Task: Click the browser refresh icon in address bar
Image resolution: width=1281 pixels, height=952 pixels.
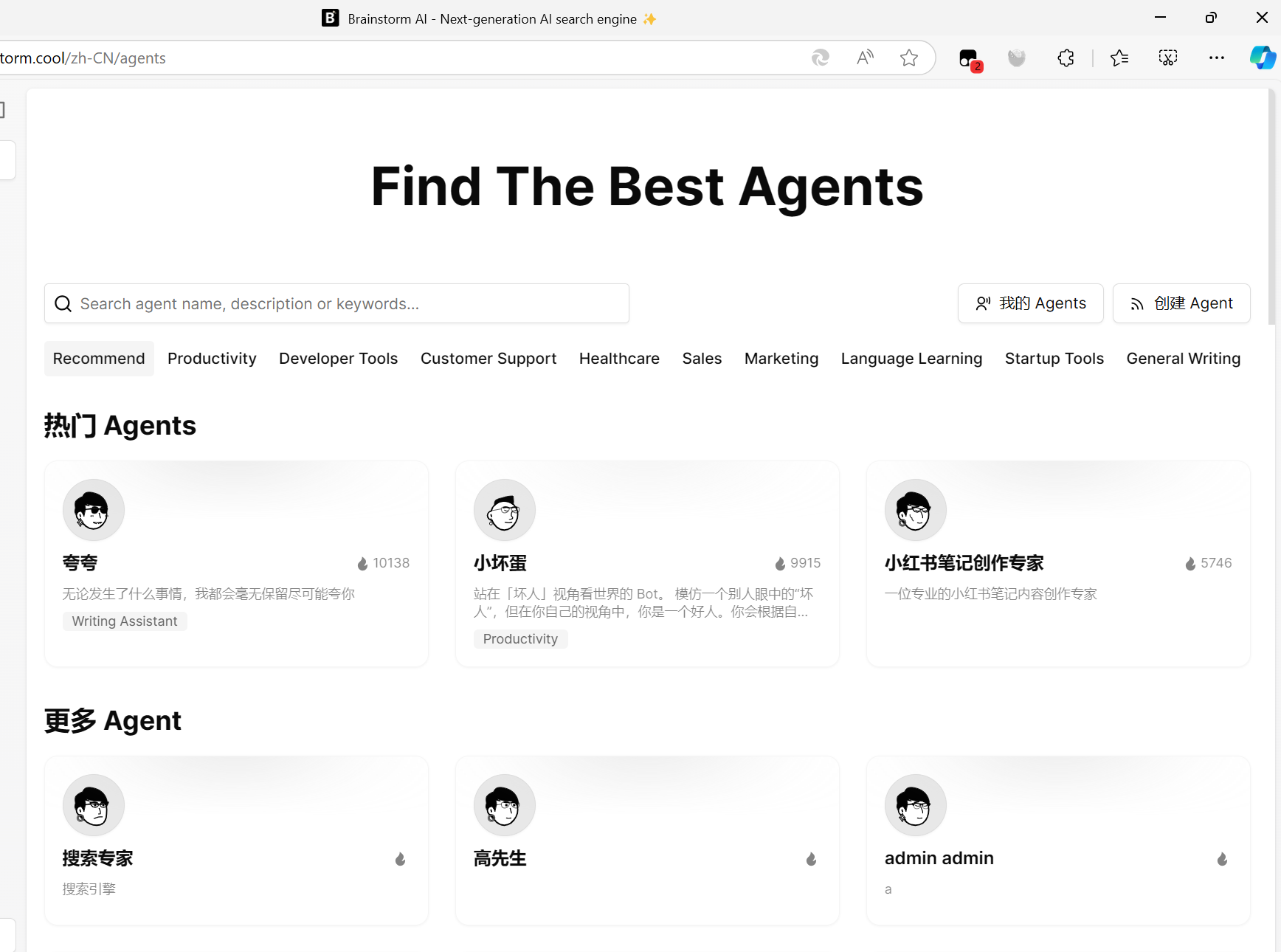Action: (x=820, y=58)
